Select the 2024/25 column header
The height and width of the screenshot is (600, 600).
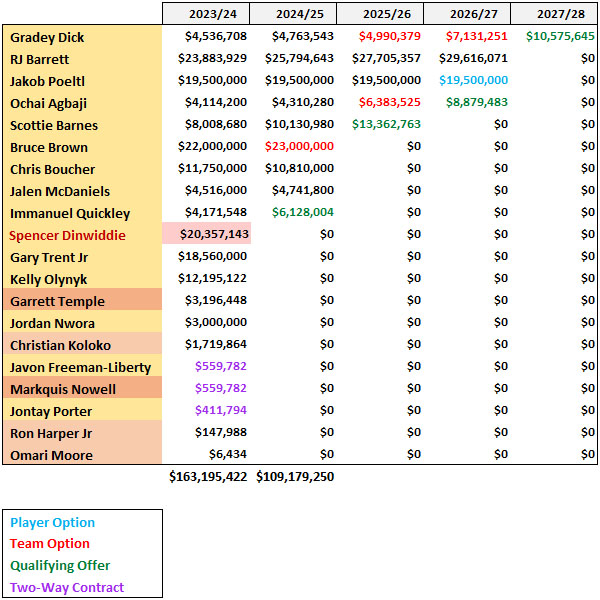293,13
